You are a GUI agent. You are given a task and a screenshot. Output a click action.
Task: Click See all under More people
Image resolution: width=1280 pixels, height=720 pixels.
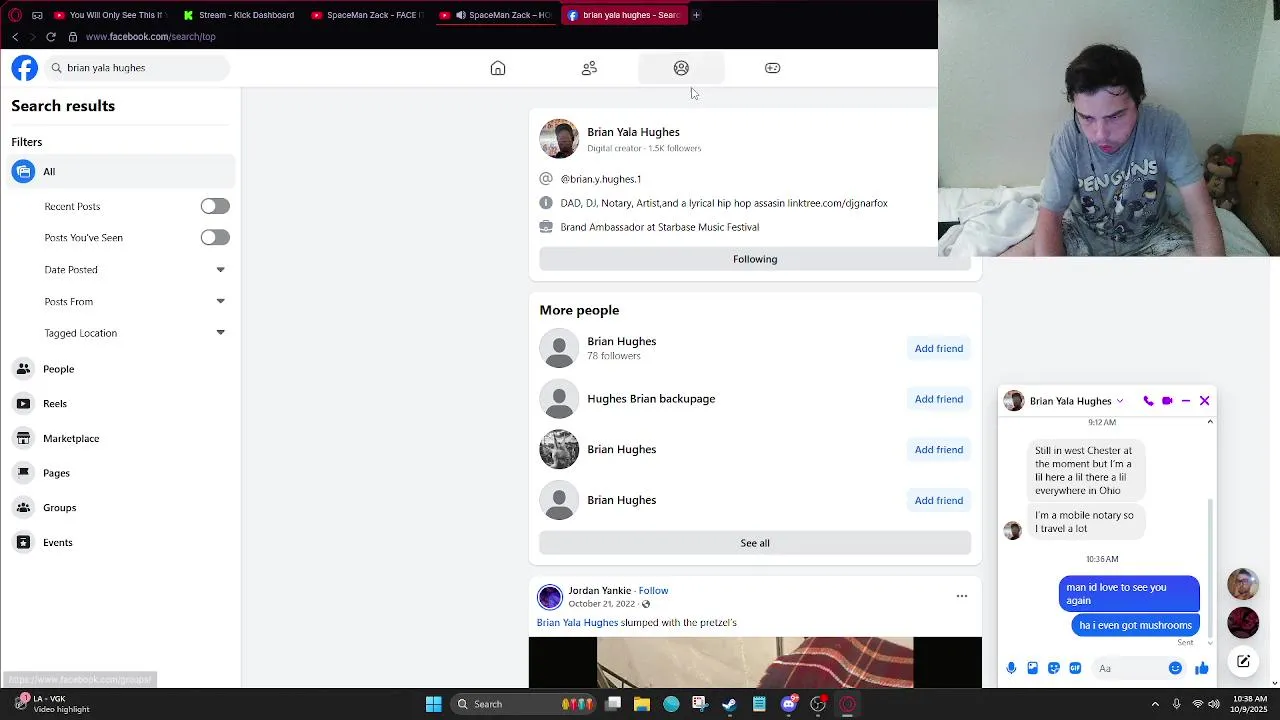[x=755, y=543]
